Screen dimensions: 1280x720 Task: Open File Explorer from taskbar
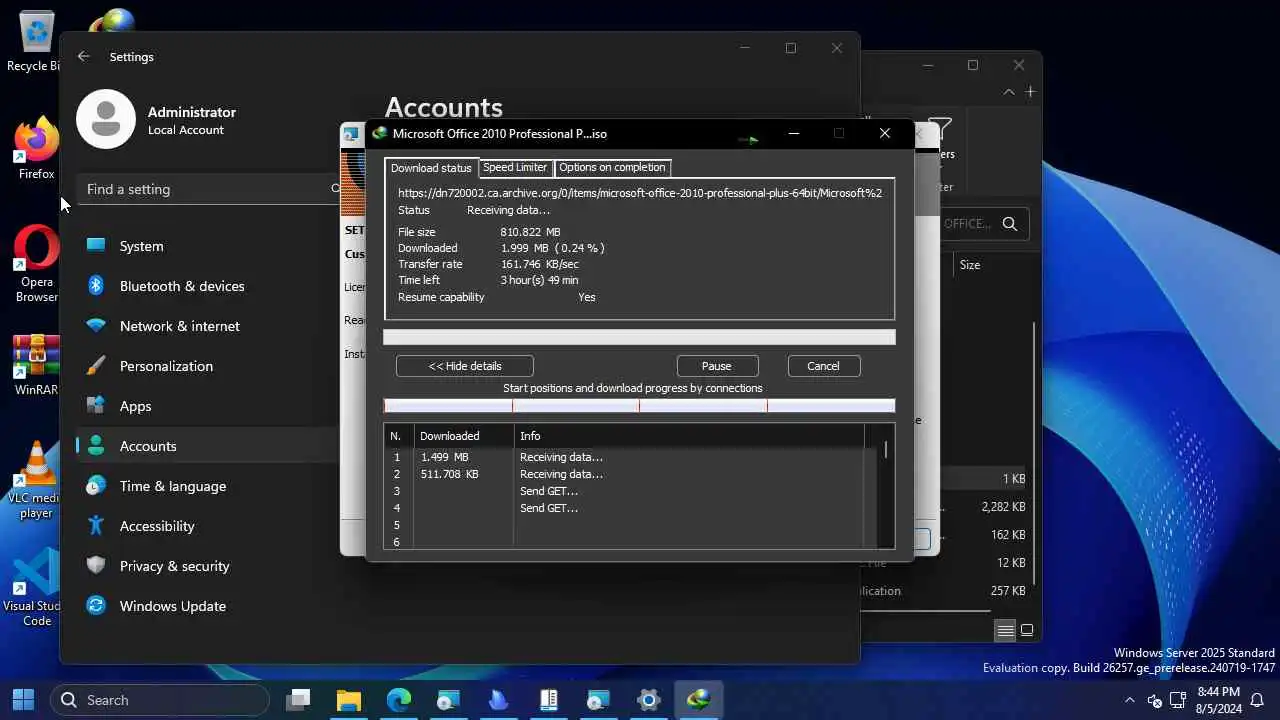[x=348, y=700]
